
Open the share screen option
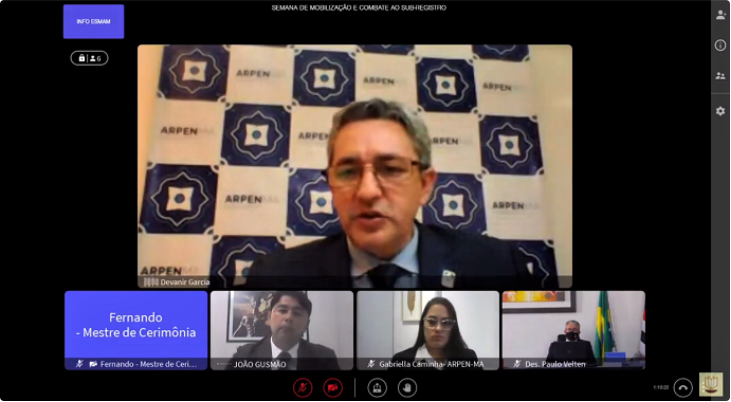[x=377, y=388]
